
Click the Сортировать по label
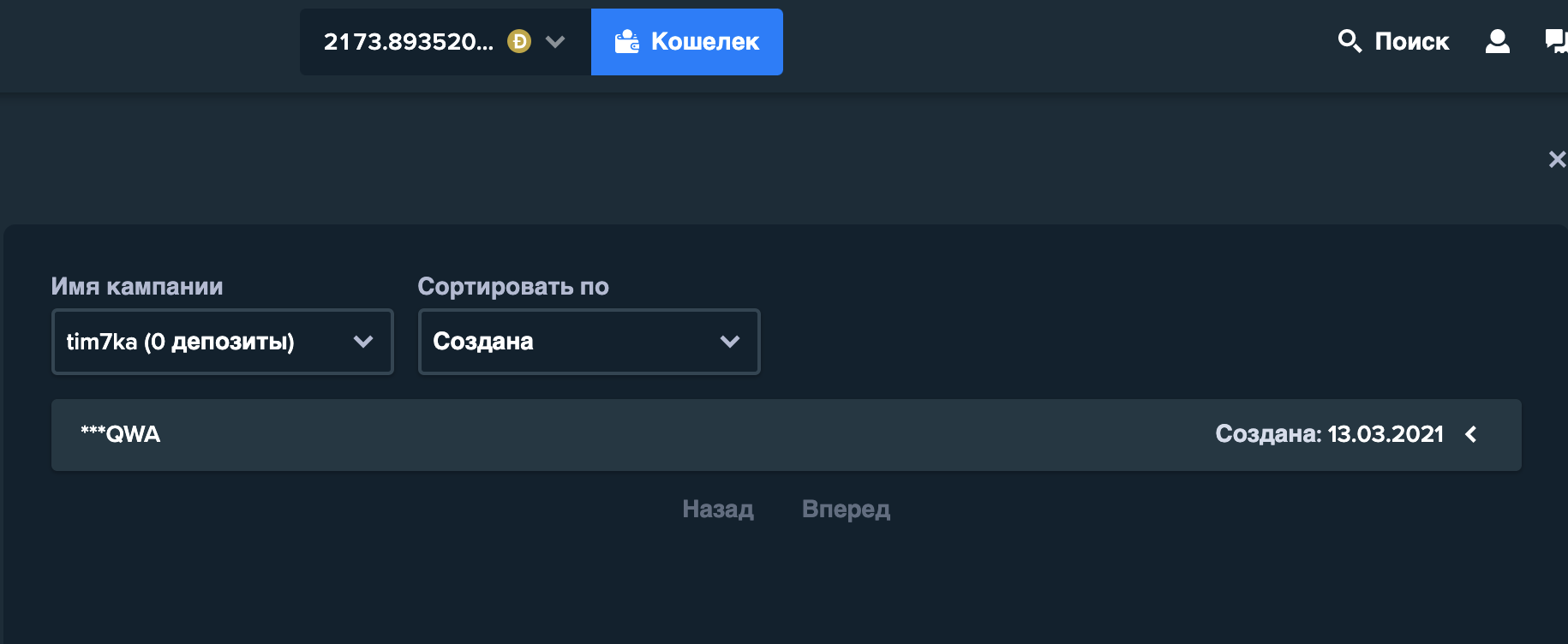[x=513, y=287]
